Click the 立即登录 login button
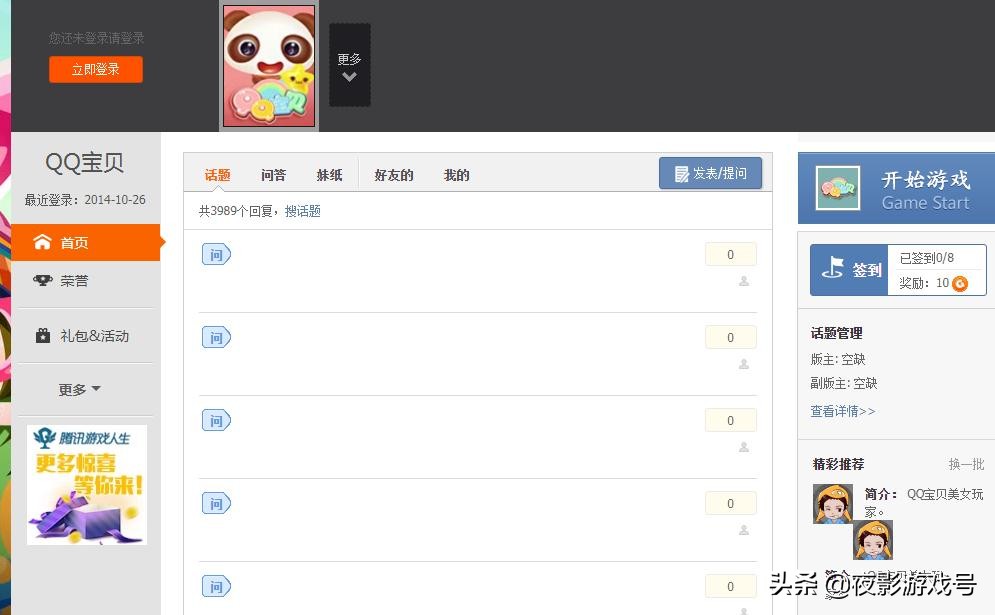The height and width of the screenshot is (615, 995). click(x=96, y=69)
